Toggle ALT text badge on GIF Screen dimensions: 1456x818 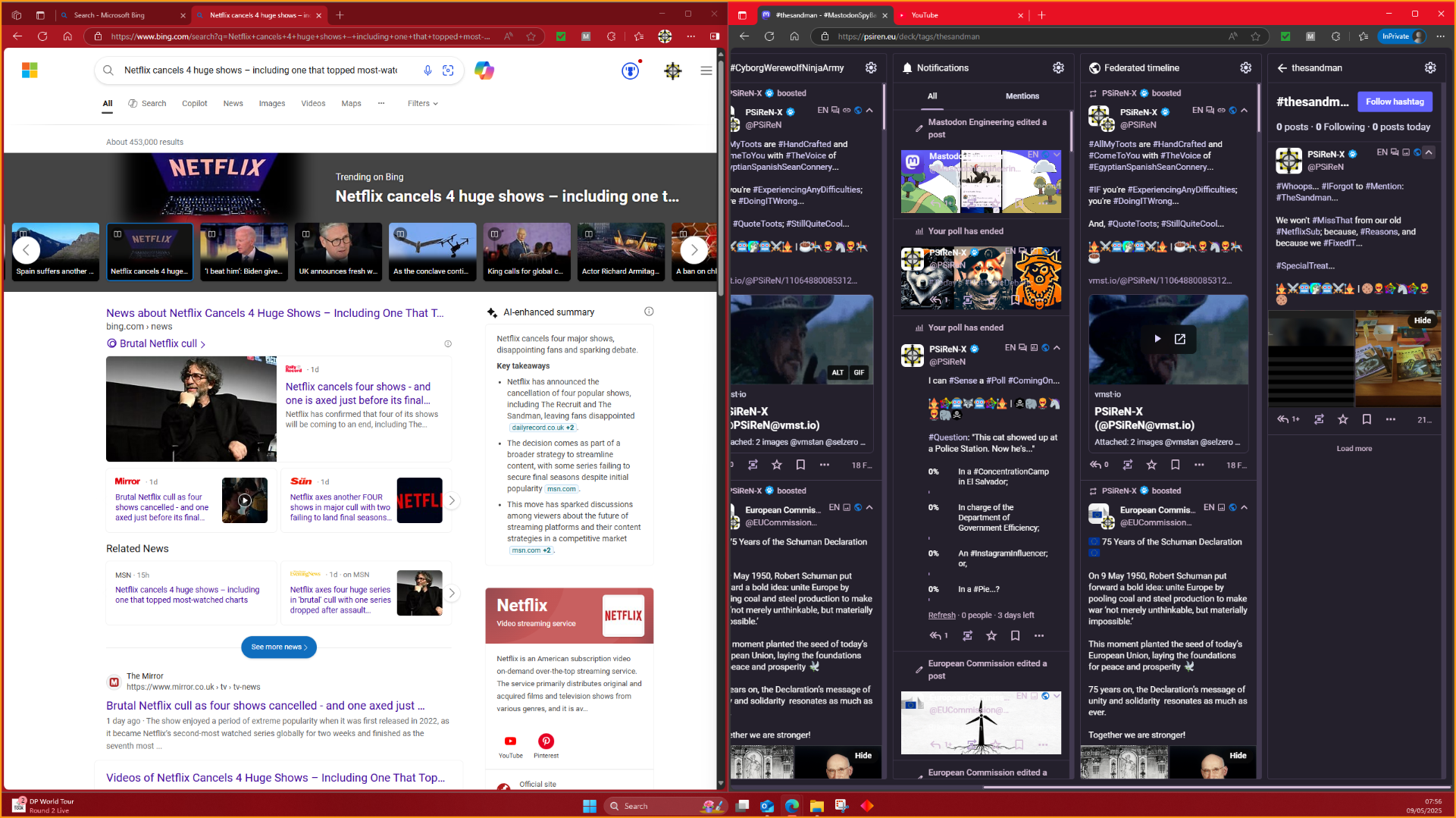click(x=838, y=372)
